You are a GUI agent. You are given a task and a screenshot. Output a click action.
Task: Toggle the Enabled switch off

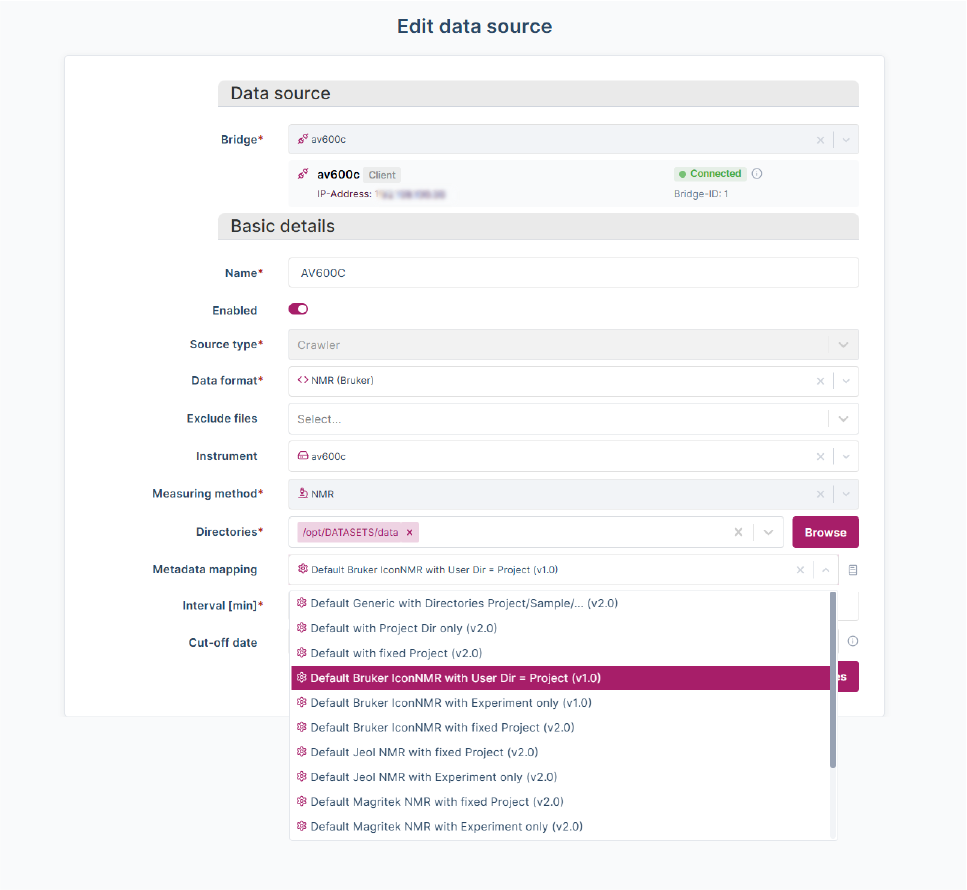click(x=298, y=309)
